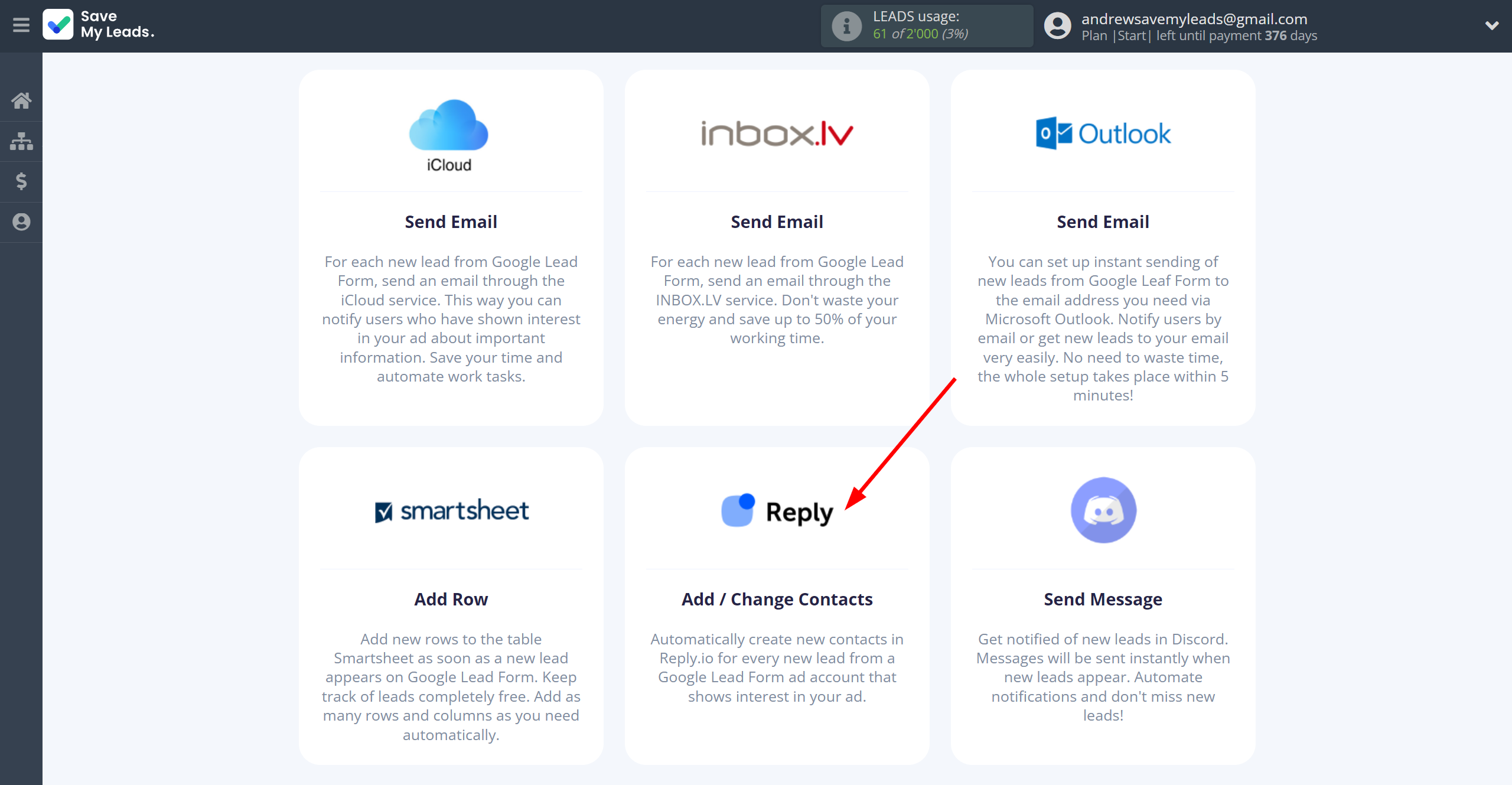Click the Smartsheet description text
The image size is (1512, 785).
click(451, 687)
